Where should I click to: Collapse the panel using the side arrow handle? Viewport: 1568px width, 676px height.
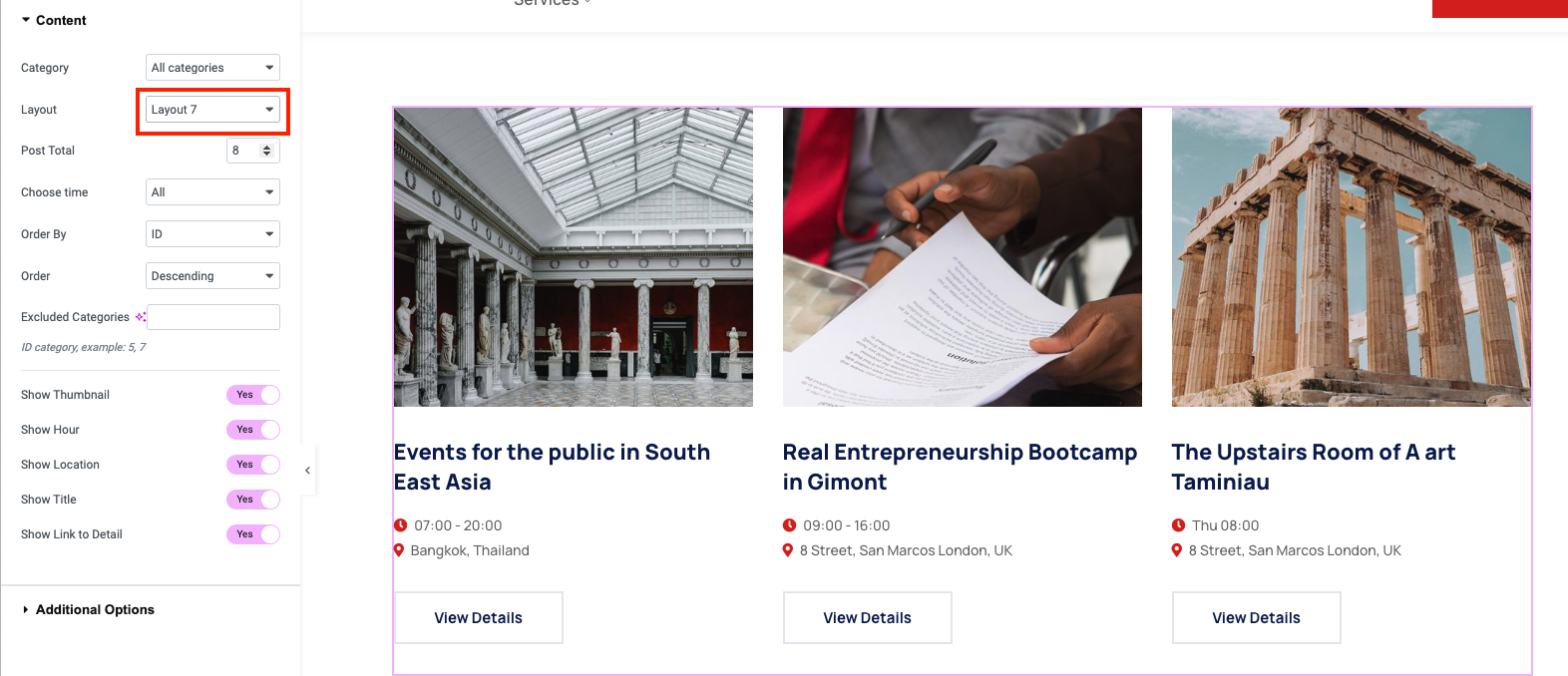pos(307,471)
